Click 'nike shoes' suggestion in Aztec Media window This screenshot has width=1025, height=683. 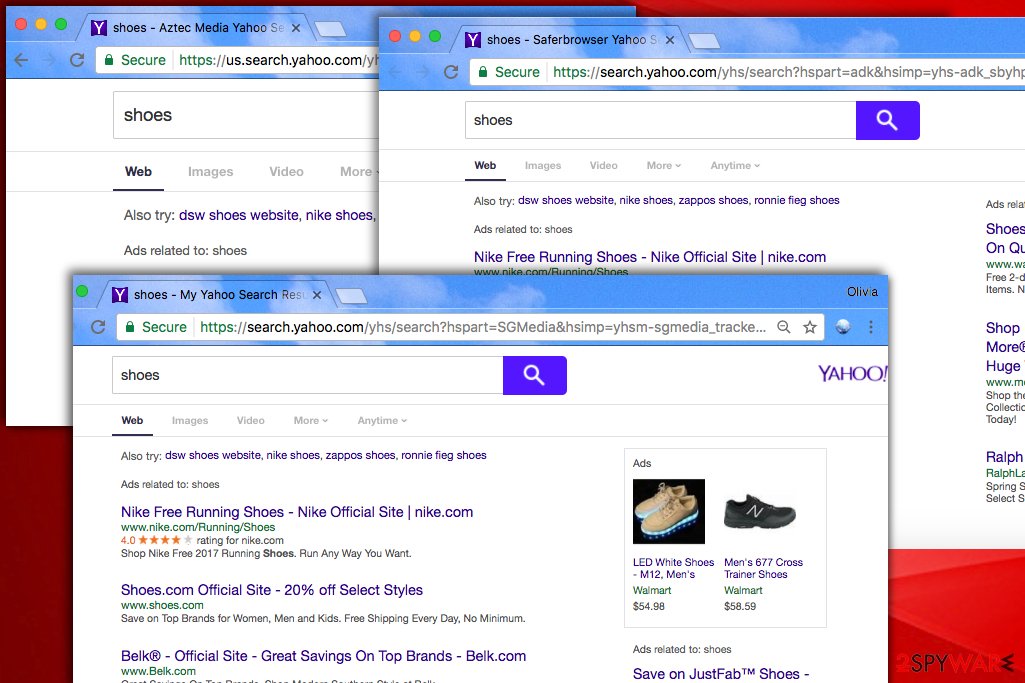click(x=339, y=215)
